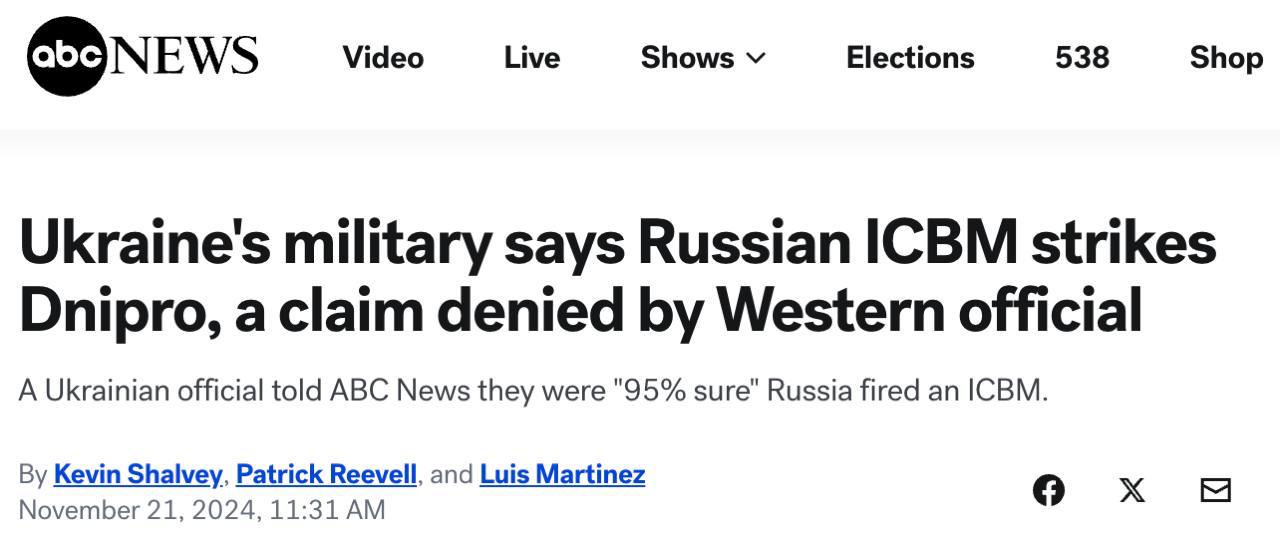Open author Patrick Reevell's profile link
The image size is (1280, 554).
coord(326,473)
